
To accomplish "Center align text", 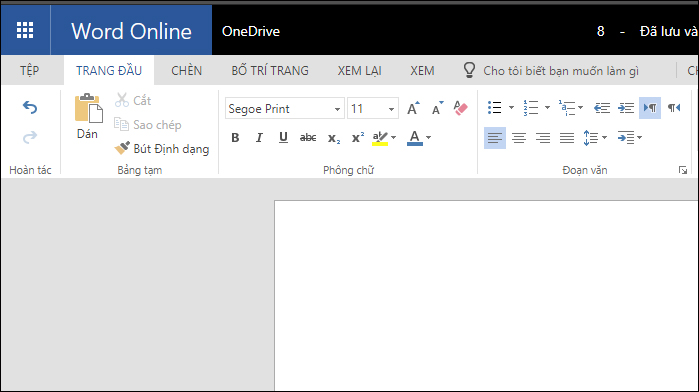I will [519, 138].
